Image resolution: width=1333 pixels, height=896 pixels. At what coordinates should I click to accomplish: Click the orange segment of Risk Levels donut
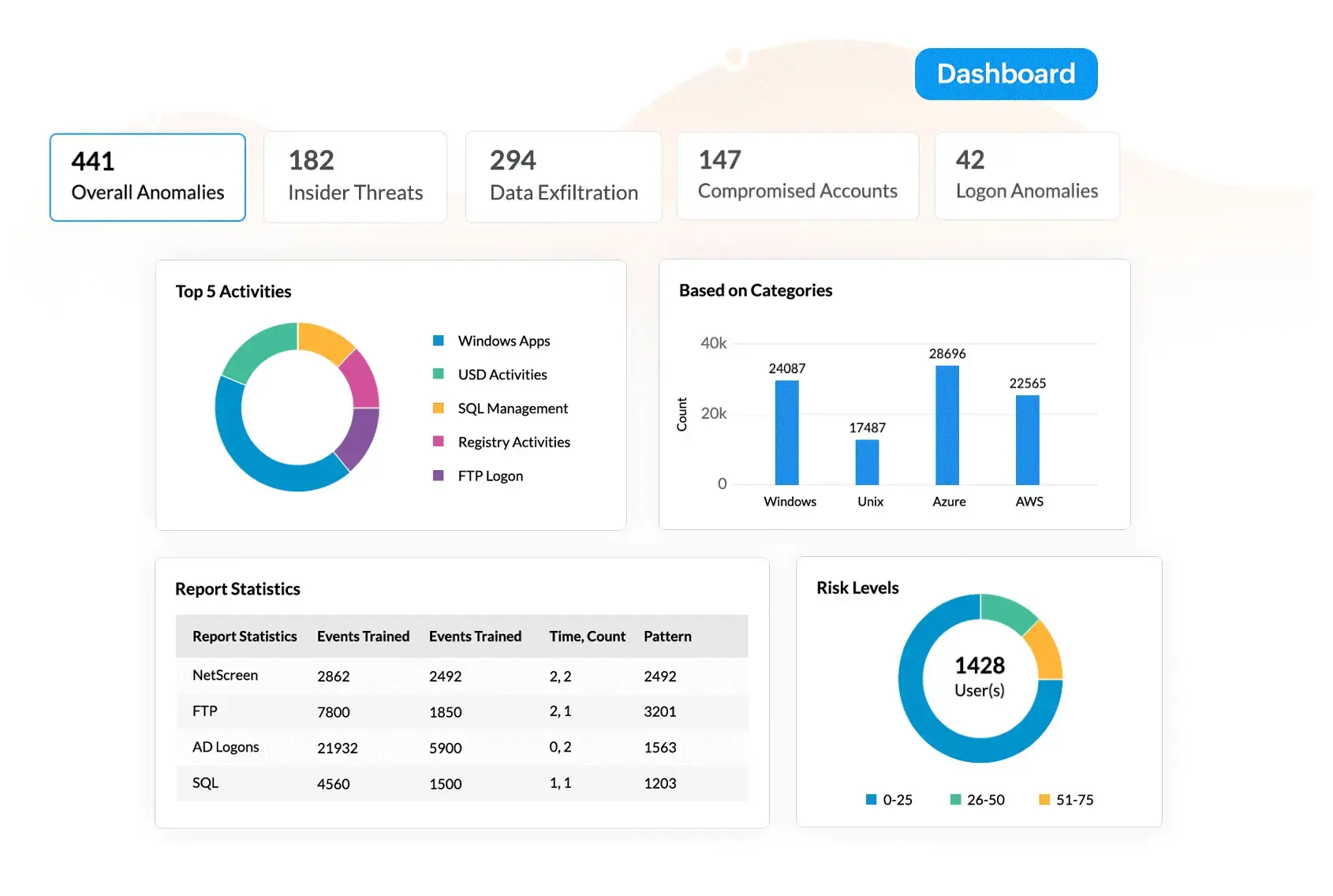click(1046, 653)
